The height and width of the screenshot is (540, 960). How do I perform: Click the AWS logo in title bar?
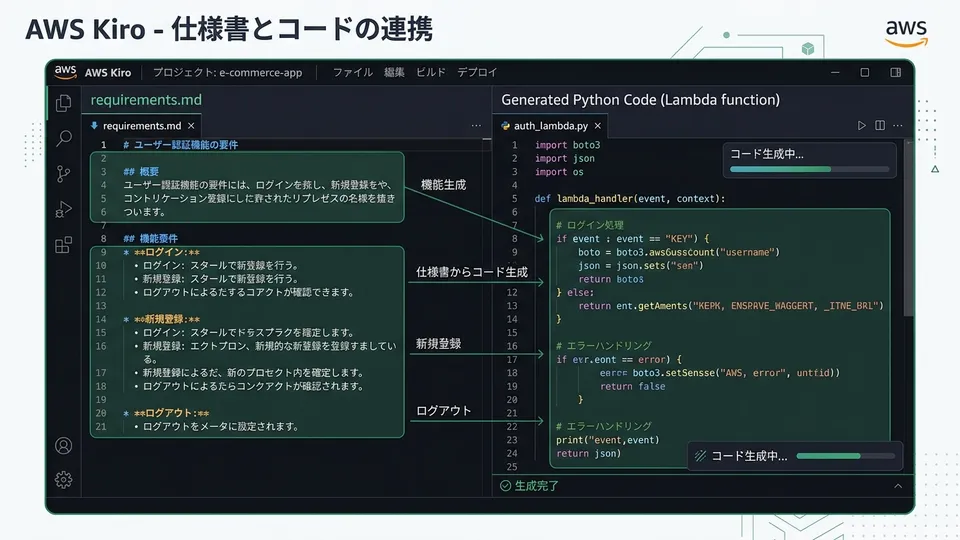[x=66, y=72]
